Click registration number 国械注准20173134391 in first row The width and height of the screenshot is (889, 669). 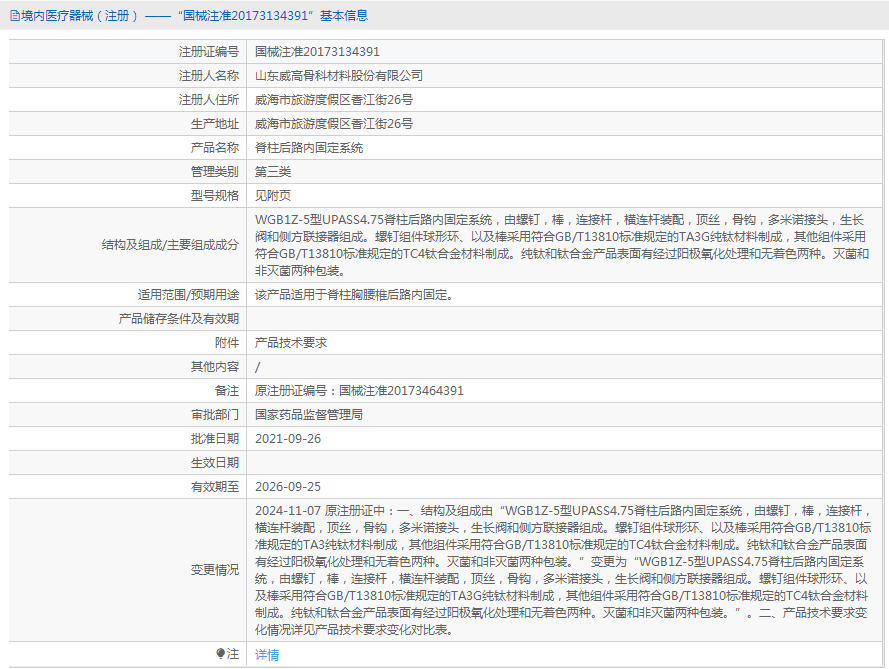tap(317, 52)
